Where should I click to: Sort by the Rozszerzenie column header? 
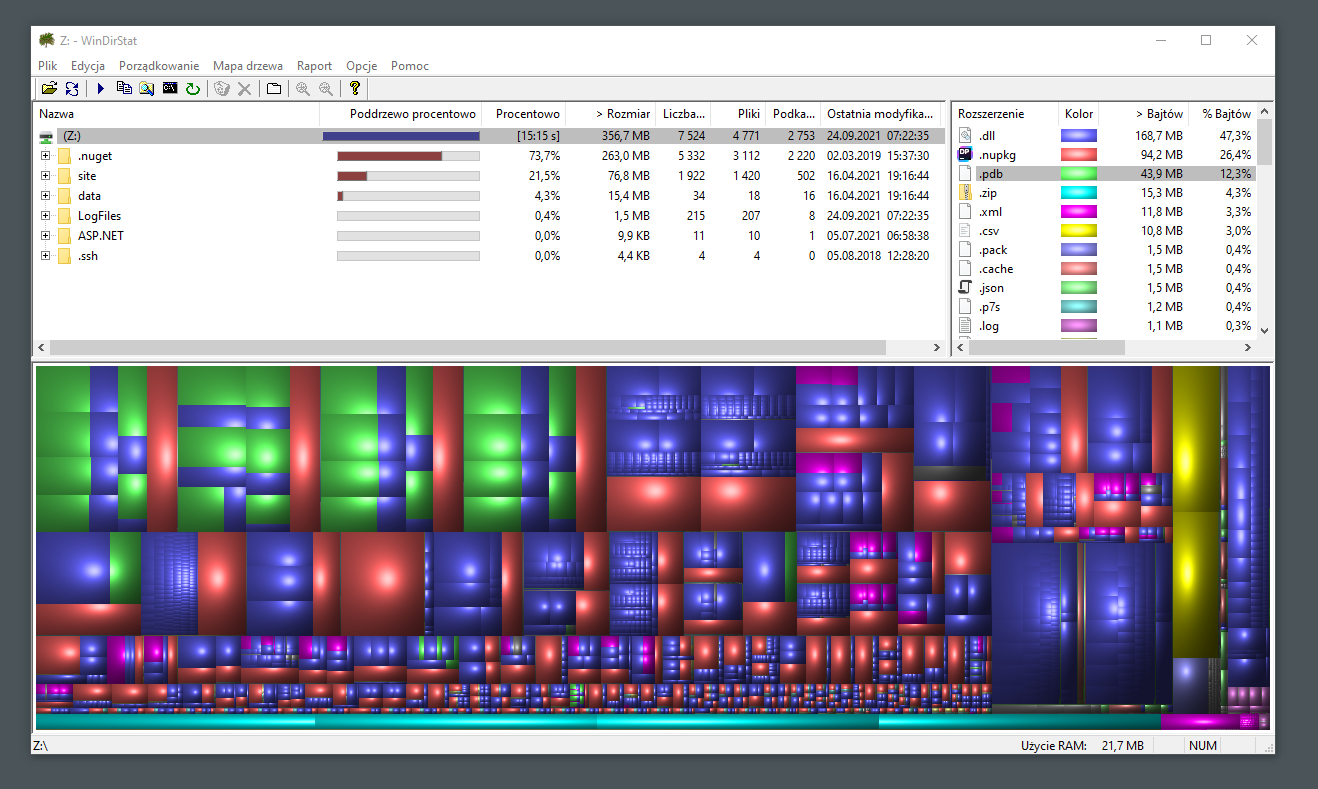click(1004, 114)
